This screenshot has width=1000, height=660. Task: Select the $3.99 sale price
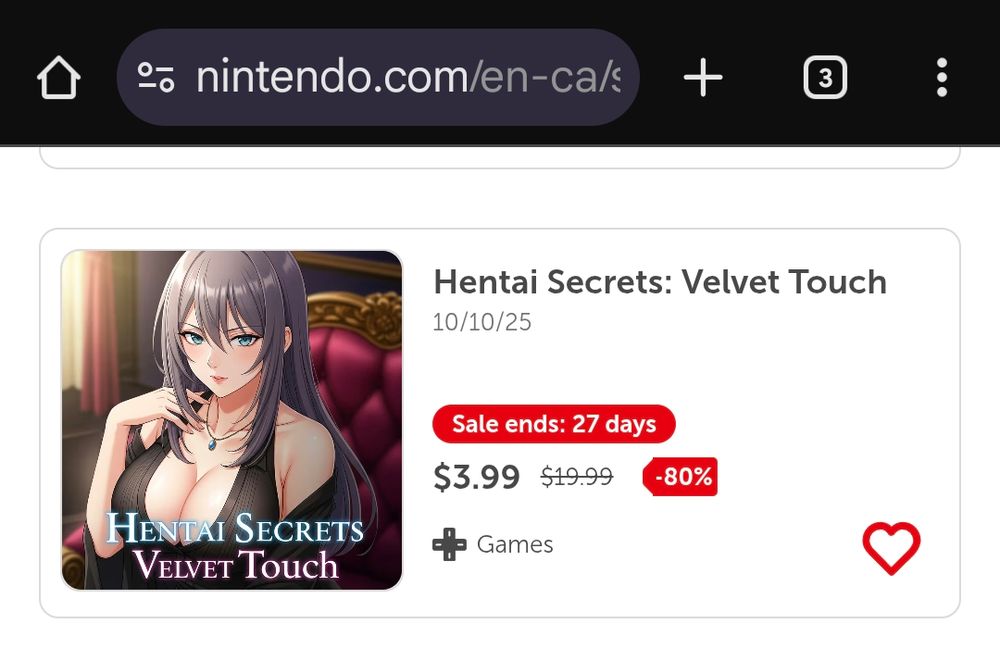pyautogui.click(x=476, y=477)
